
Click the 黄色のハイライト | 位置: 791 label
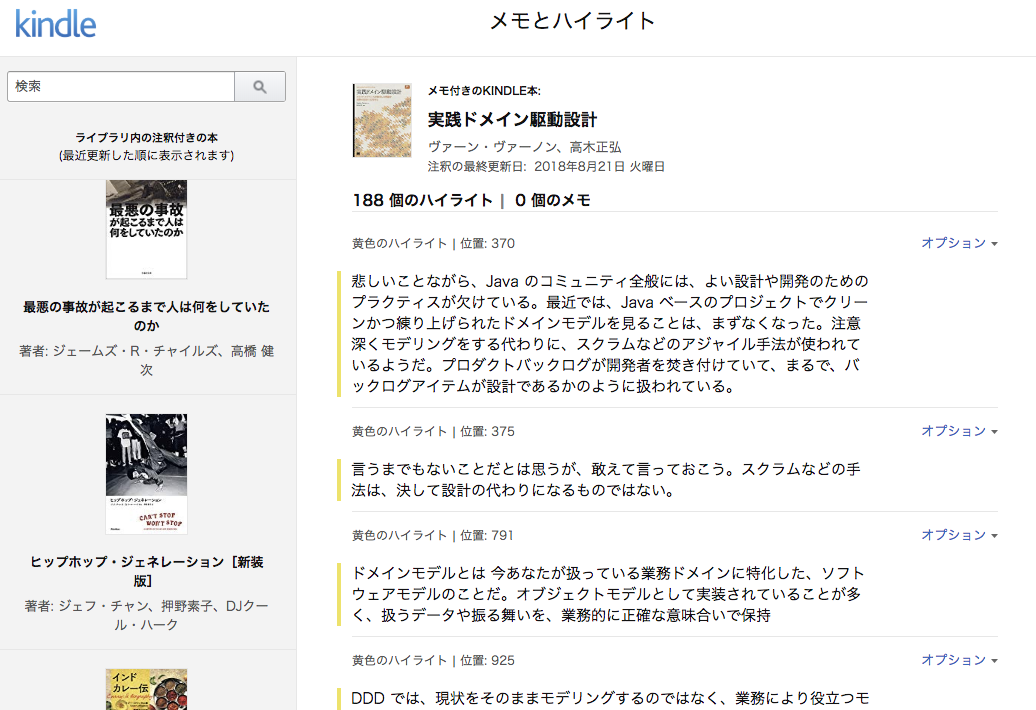pyautogui.click(x=433, y=535)
